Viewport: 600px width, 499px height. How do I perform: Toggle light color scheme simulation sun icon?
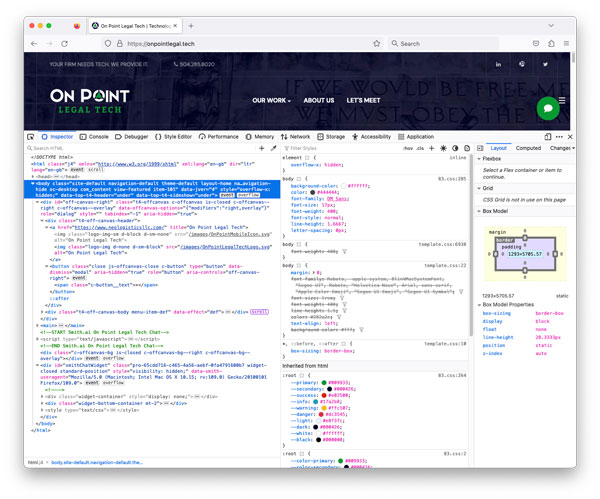(x=442, y=147)
